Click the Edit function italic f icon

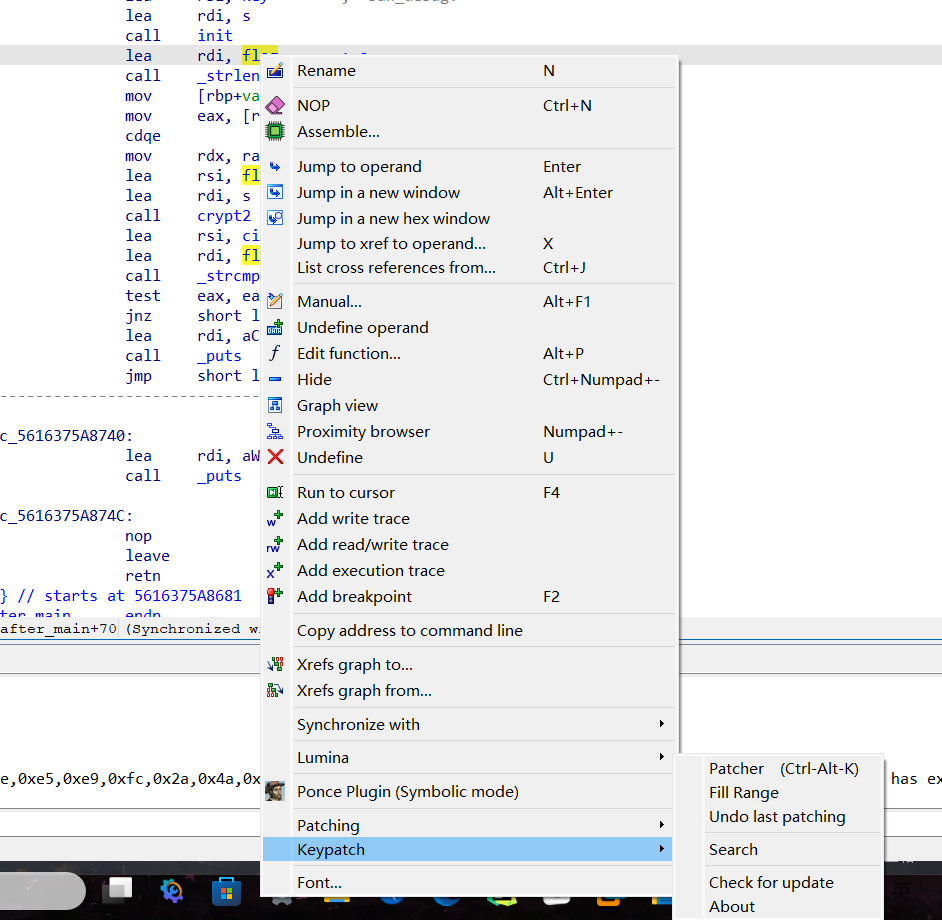point(275,353)
